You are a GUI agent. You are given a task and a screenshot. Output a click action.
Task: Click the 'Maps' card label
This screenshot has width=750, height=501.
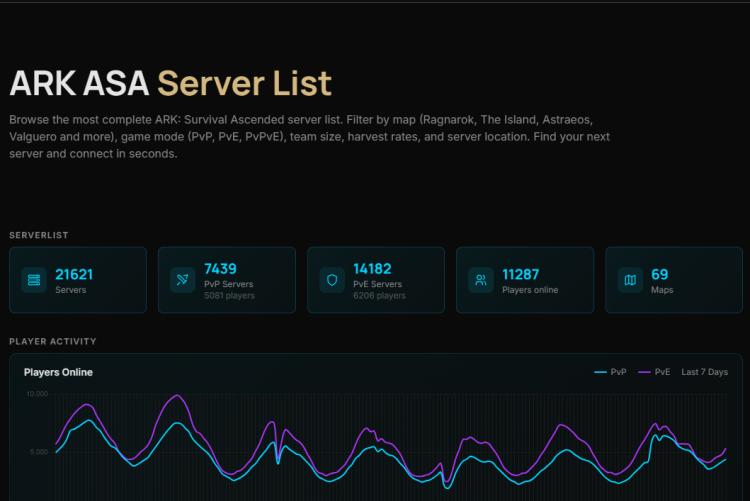coord(662,290)
